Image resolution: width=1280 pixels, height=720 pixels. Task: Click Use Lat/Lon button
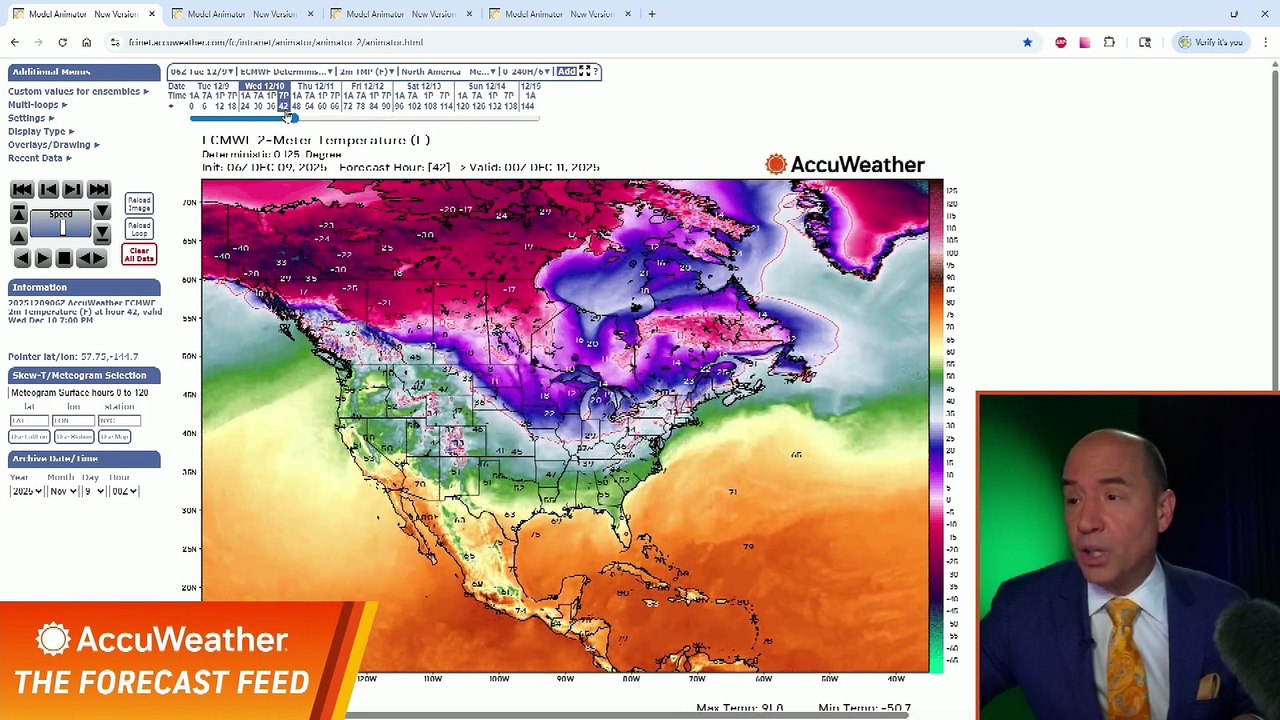[x=29, y=437]
